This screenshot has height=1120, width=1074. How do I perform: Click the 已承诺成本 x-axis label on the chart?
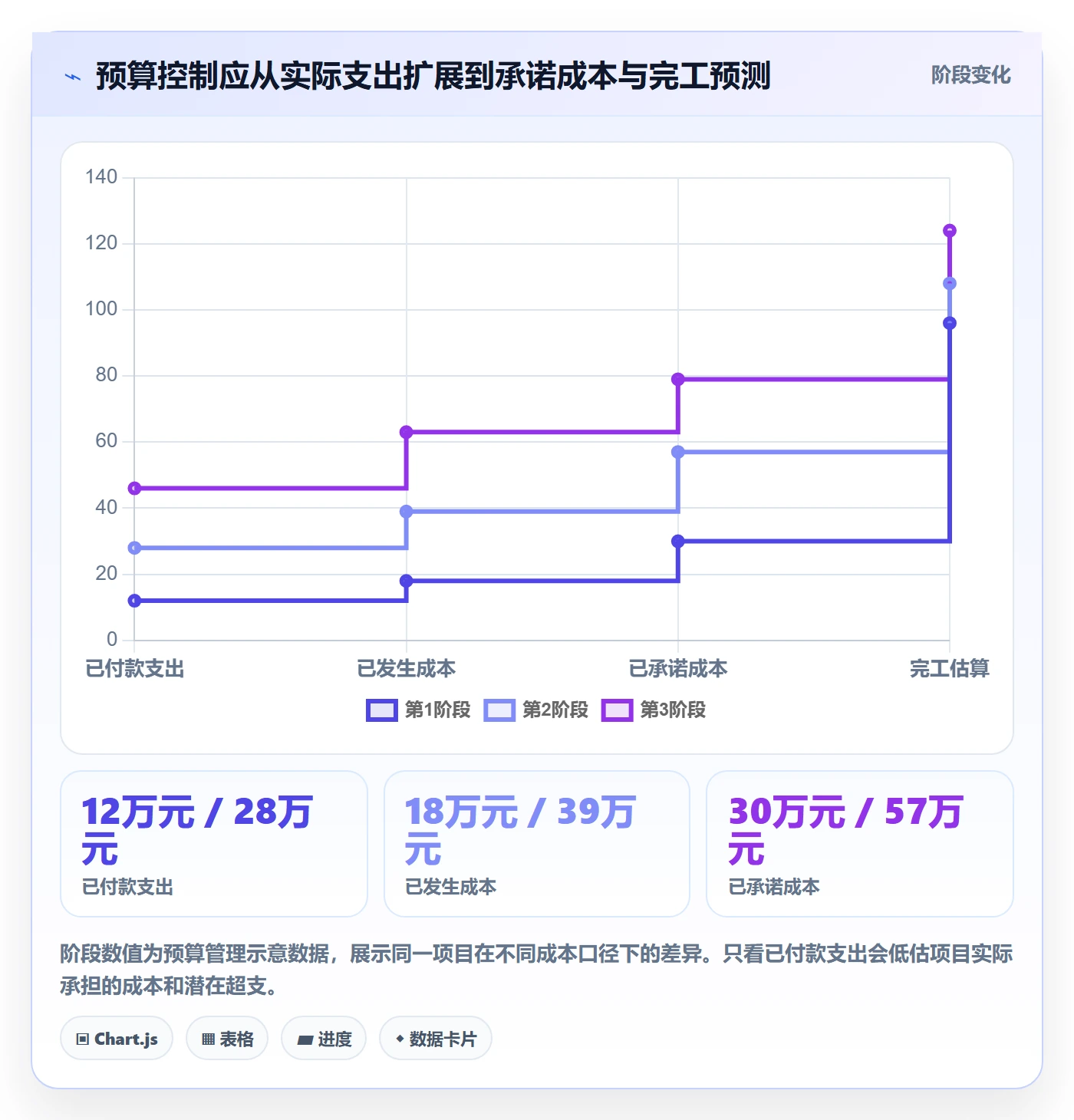(x=678, y=669)
